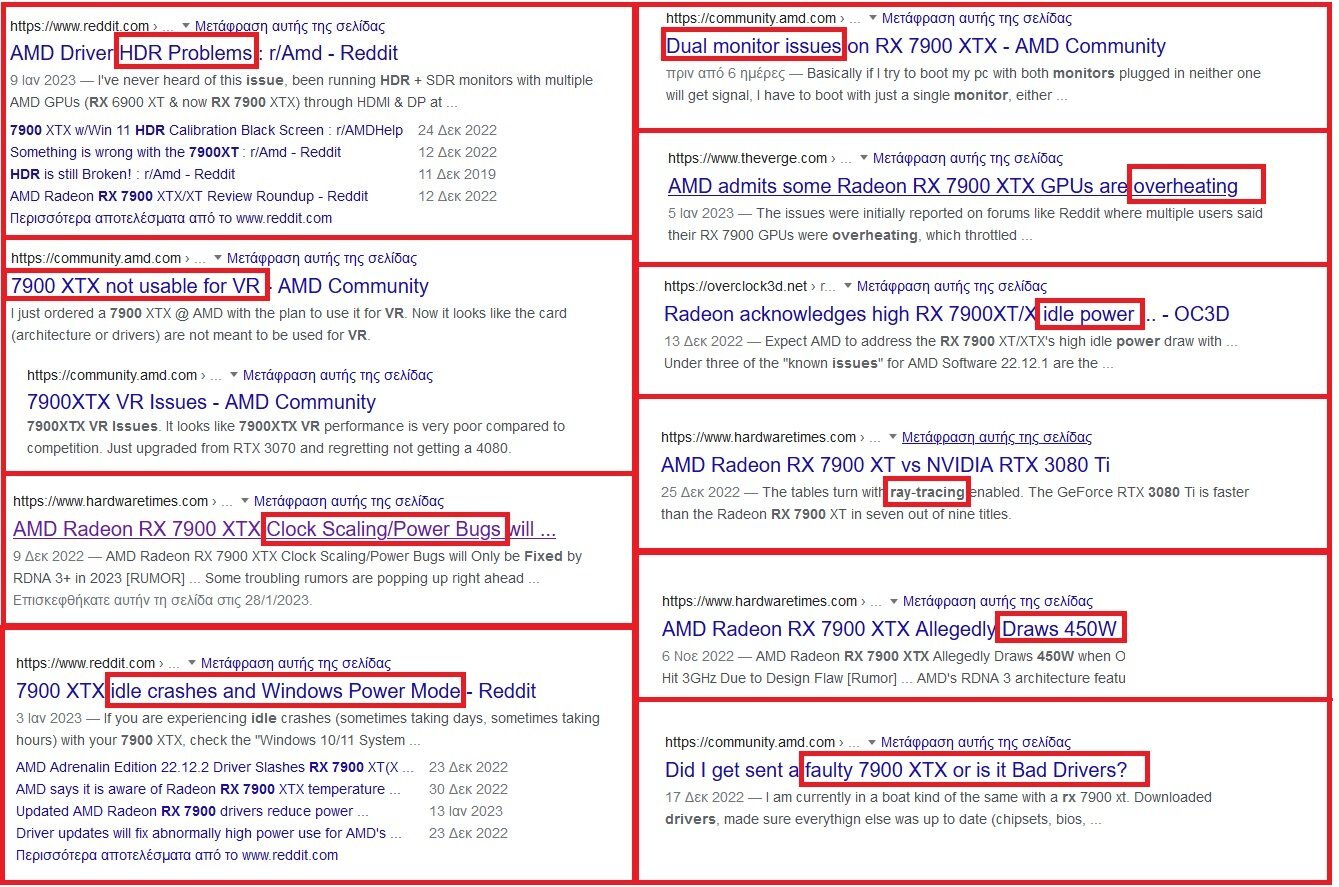The width and height of the screenshot is (1339, 887).
Task: Click snippet starting 'The issues were initially reported on forums'
Action: point(966,224)
